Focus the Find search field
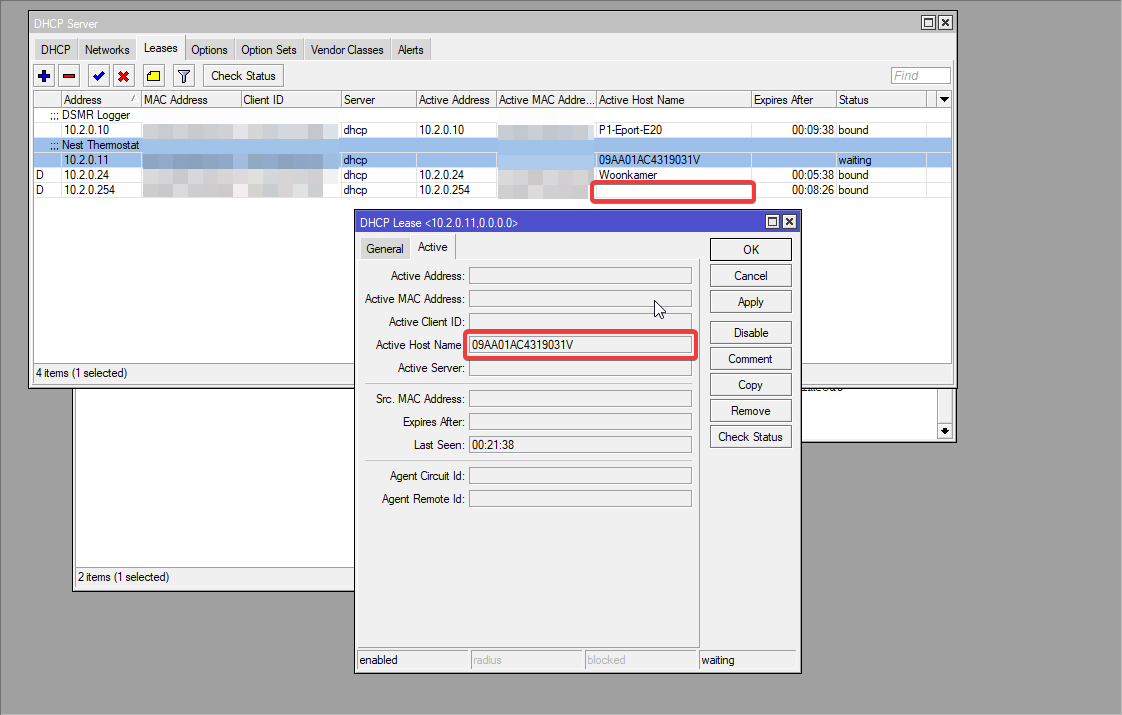The width and height of the screenshot is (1122, 715). 920,76
